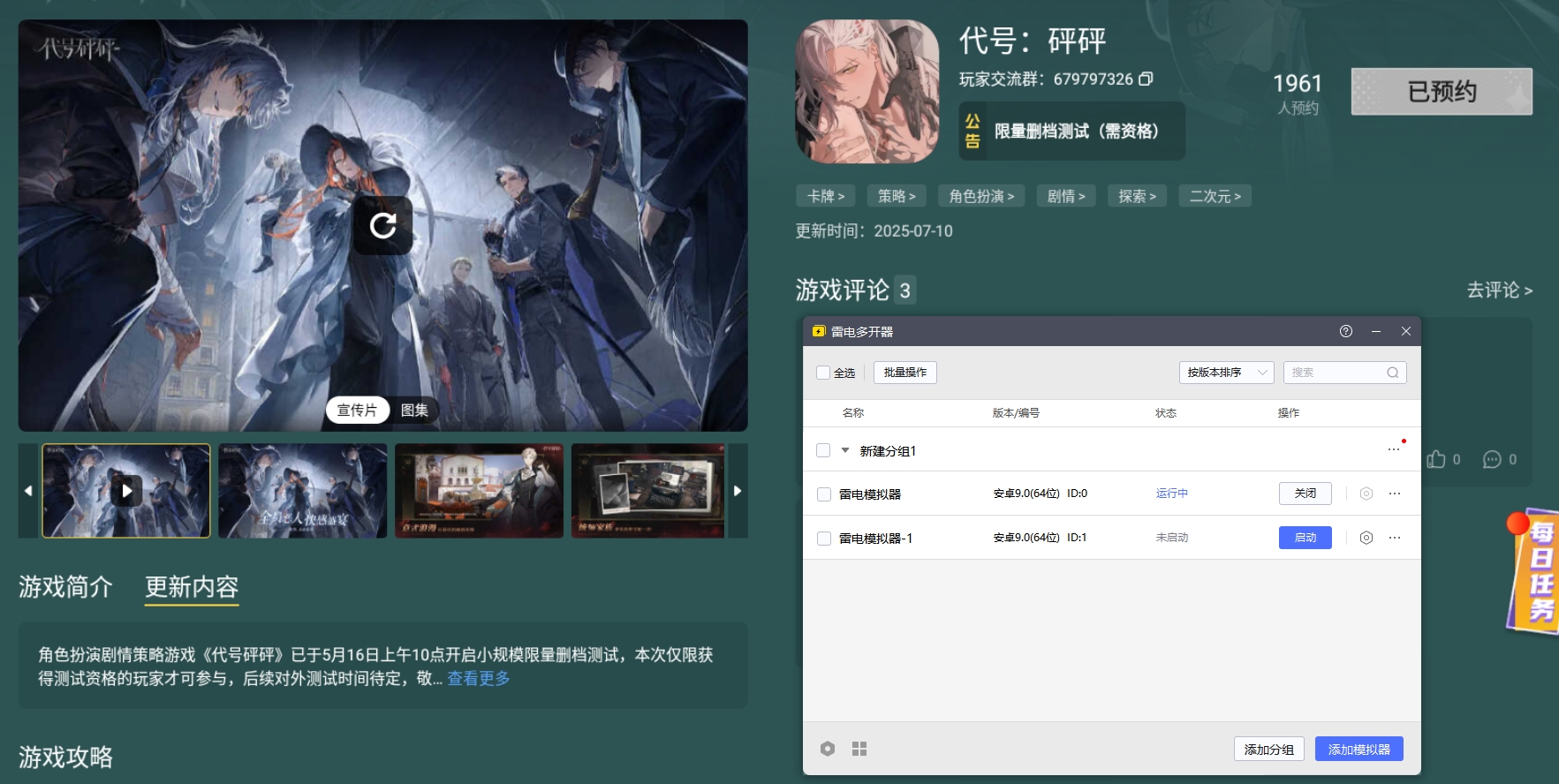Play the first trailer video thumbnail

126,491
